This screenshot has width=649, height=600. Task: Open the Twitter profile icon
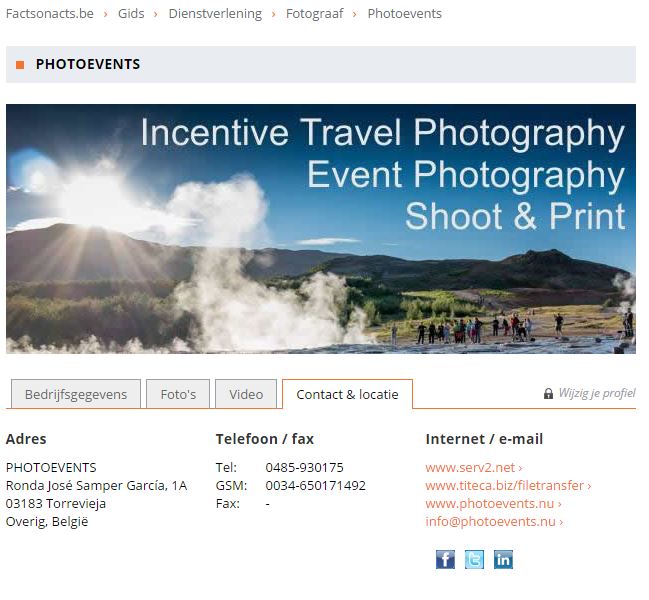[x=474, y=559]
